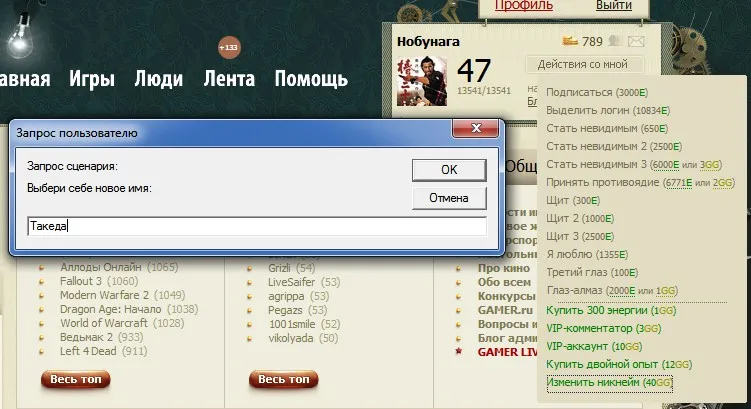The width and height of the screenshot is (751, 409).
Task: Open the Modern Warfare 2 link
Action: (104, 295)
